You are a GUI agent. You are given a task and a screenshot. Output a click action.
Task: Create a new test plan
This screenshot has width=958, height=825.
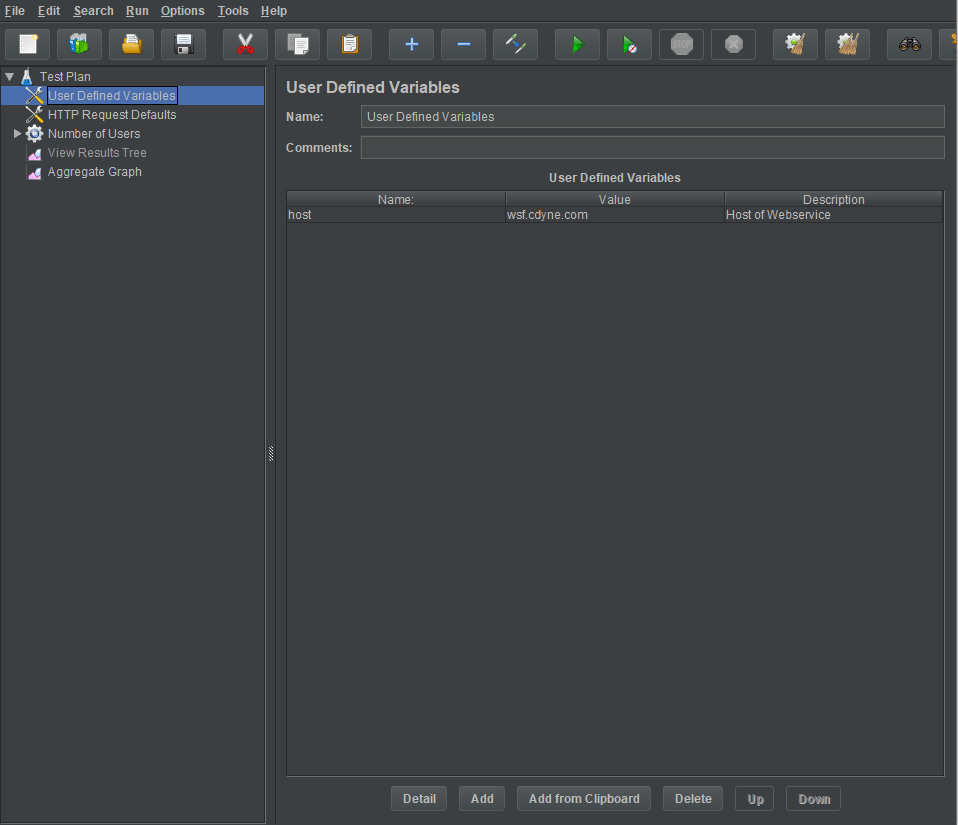click(x=27, y=43)
